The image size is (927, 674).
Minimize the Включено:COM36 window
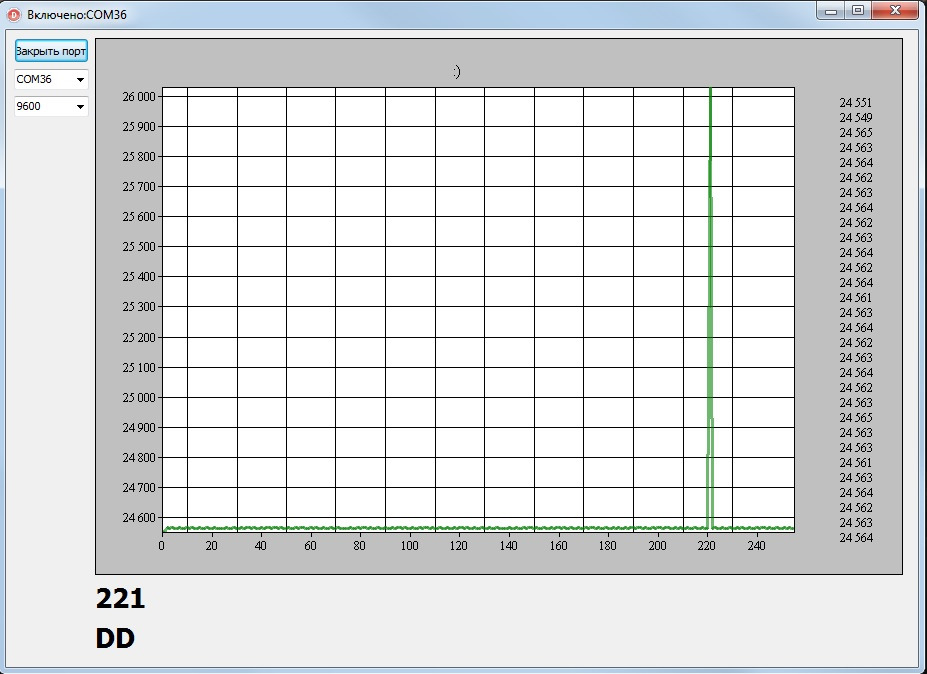click(831, 11)
